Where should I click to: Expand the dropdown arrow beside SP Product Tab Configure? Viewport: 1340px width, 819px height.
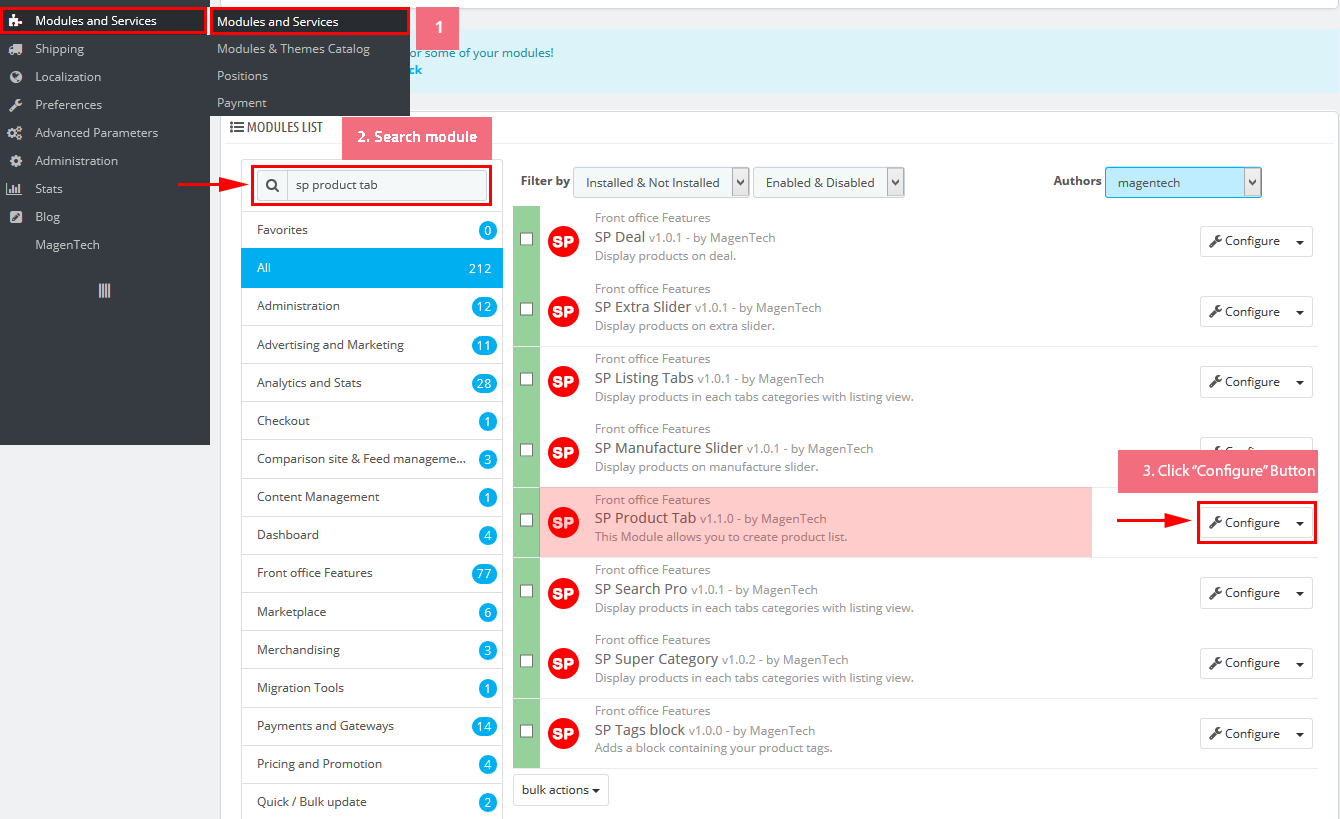pyautogui.click(x=1300, y=523)
